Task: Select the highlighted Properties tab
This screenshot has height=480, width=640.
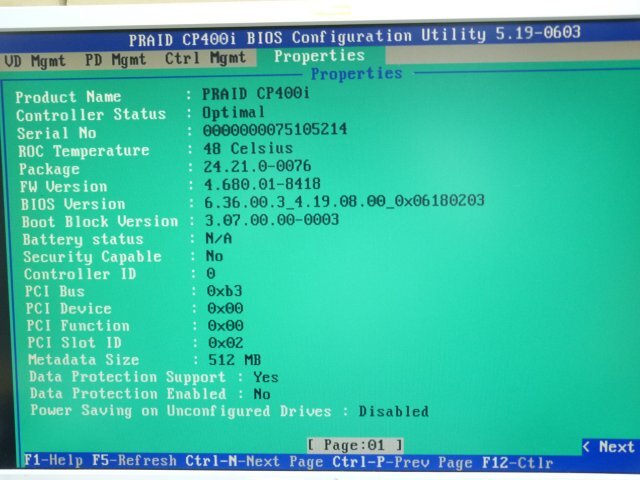Action: 320,56
